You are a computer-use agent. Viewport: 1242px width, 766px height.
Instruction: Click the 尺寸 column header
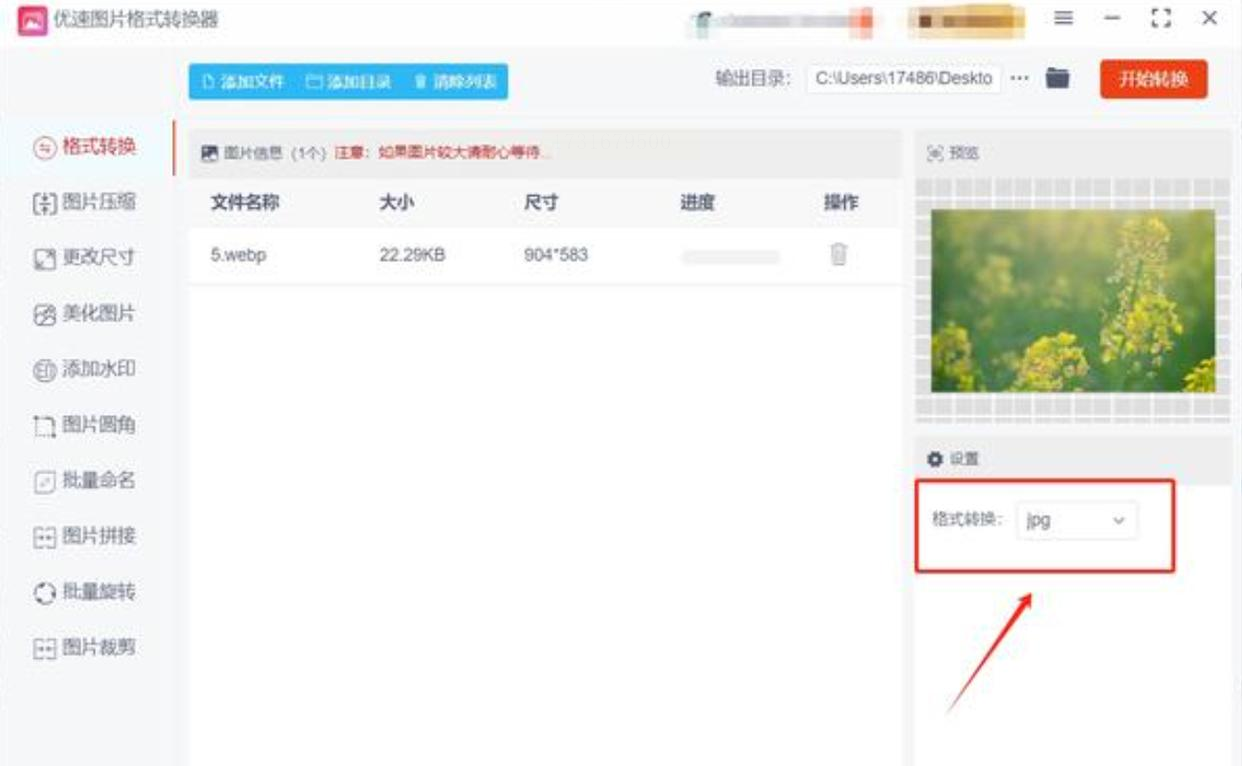[541, 203]
